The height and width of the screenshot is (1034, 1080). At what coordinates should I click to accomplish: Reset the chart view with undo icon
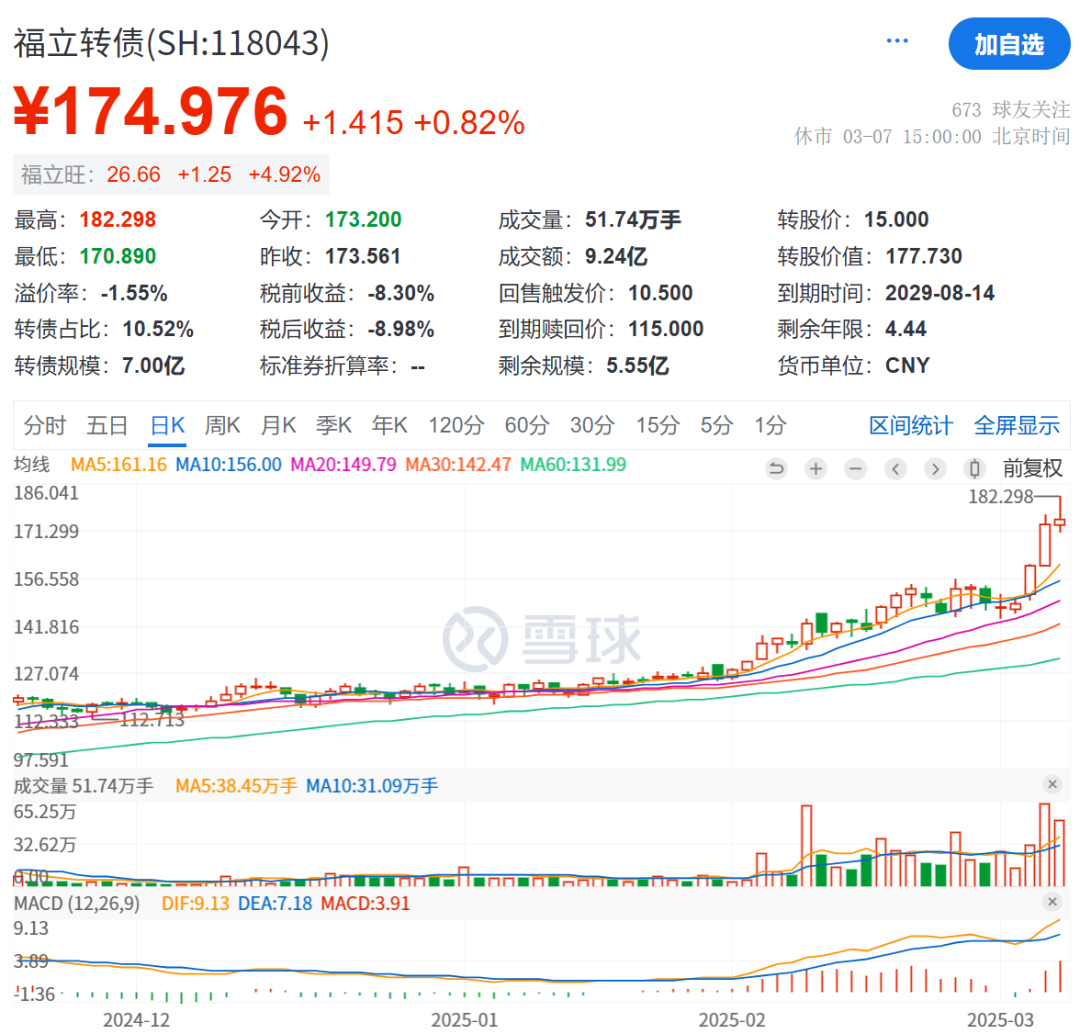pos(777,468)
